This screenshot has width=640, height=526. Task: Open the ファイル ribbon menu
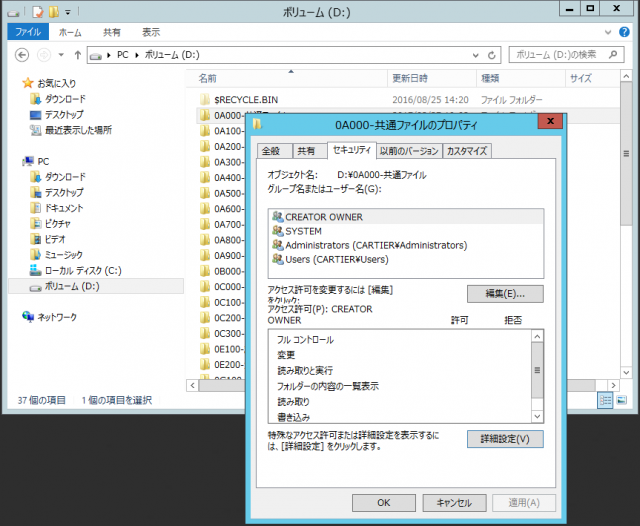(x=27, y=32)
